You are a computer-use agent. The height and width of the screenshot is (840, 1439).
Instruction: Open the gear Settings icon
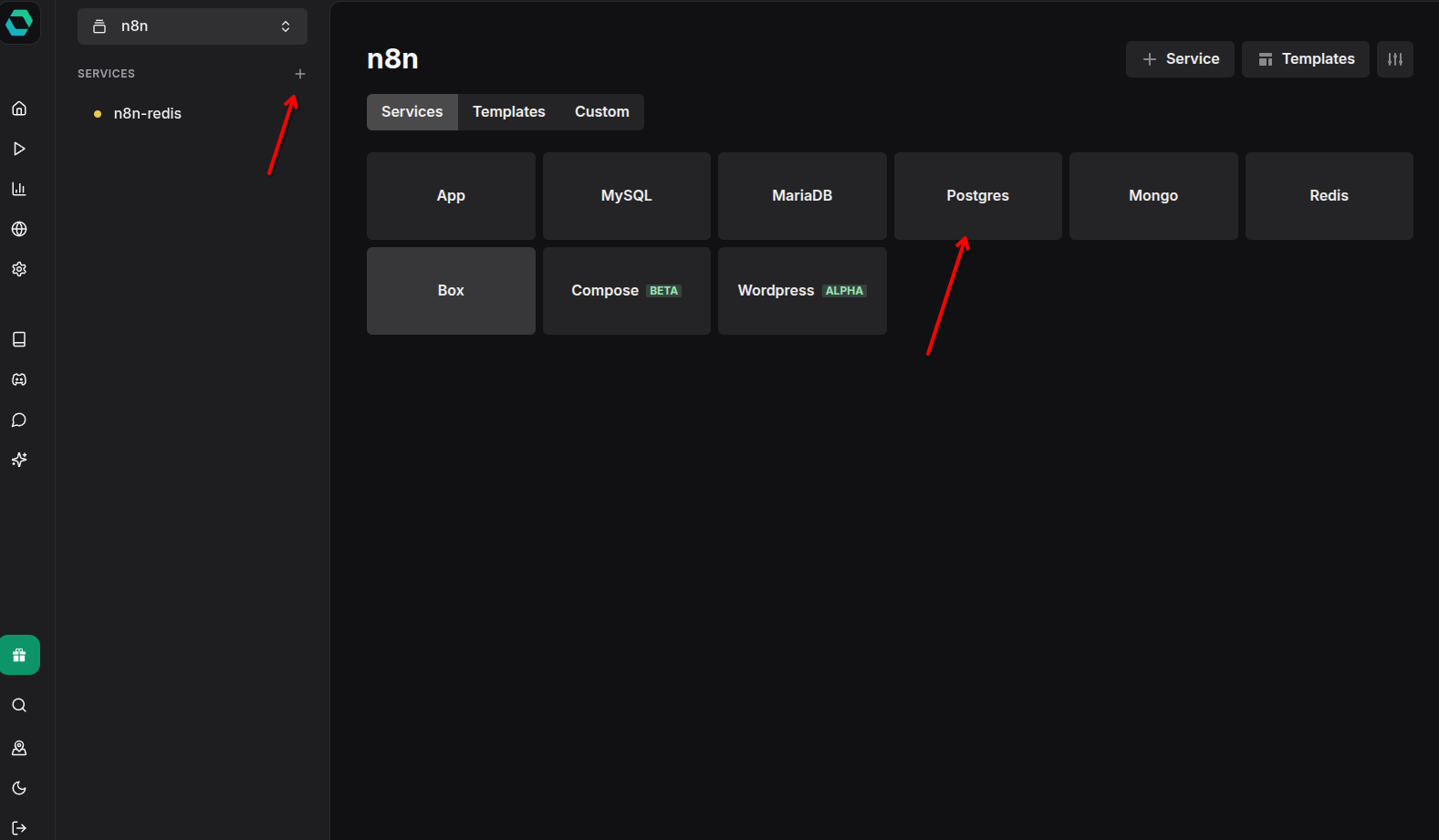click(19, 269)
